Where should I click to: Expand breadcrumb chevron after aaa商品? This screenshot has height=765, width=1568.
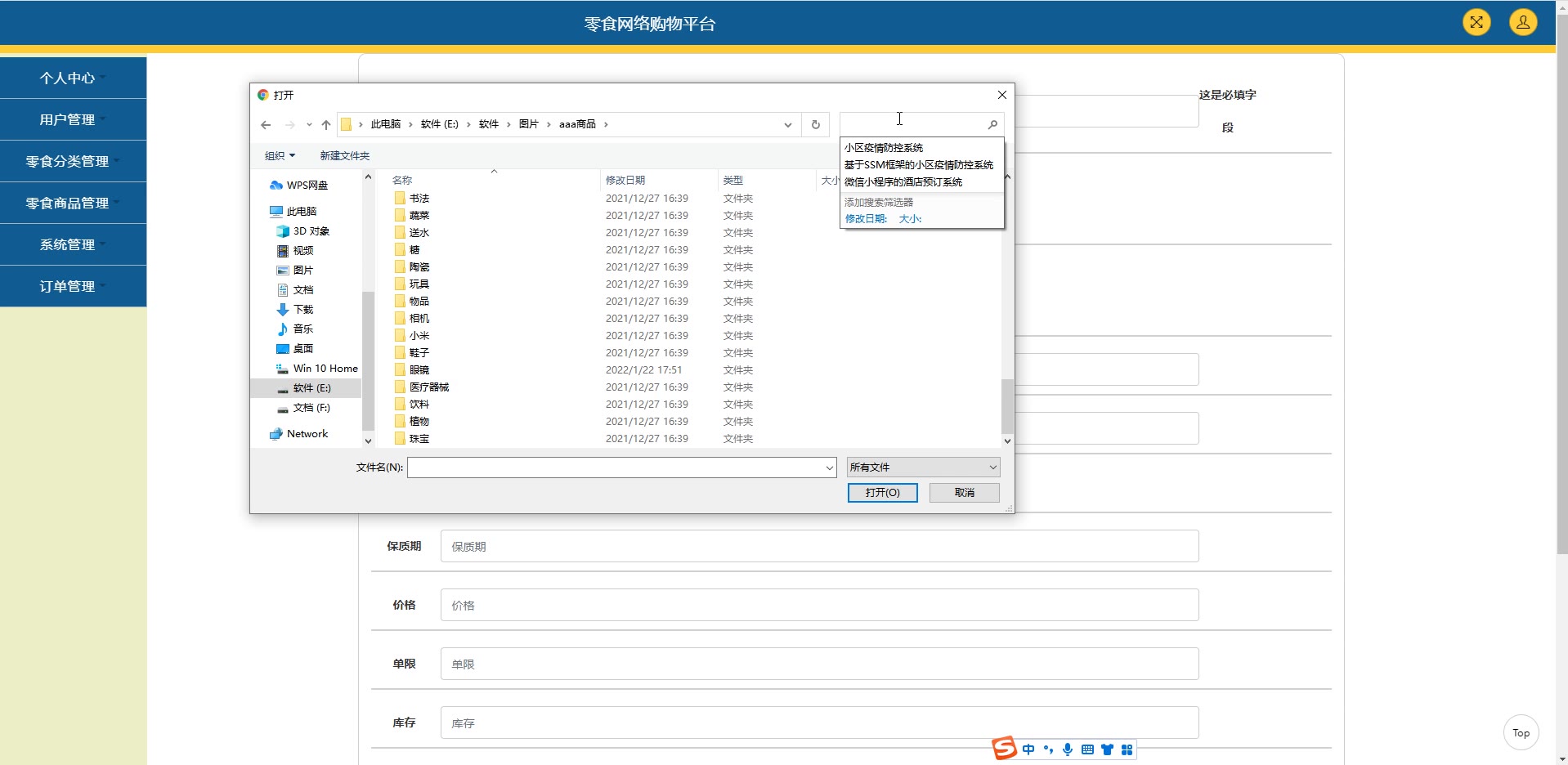click(x=606, y=125)
